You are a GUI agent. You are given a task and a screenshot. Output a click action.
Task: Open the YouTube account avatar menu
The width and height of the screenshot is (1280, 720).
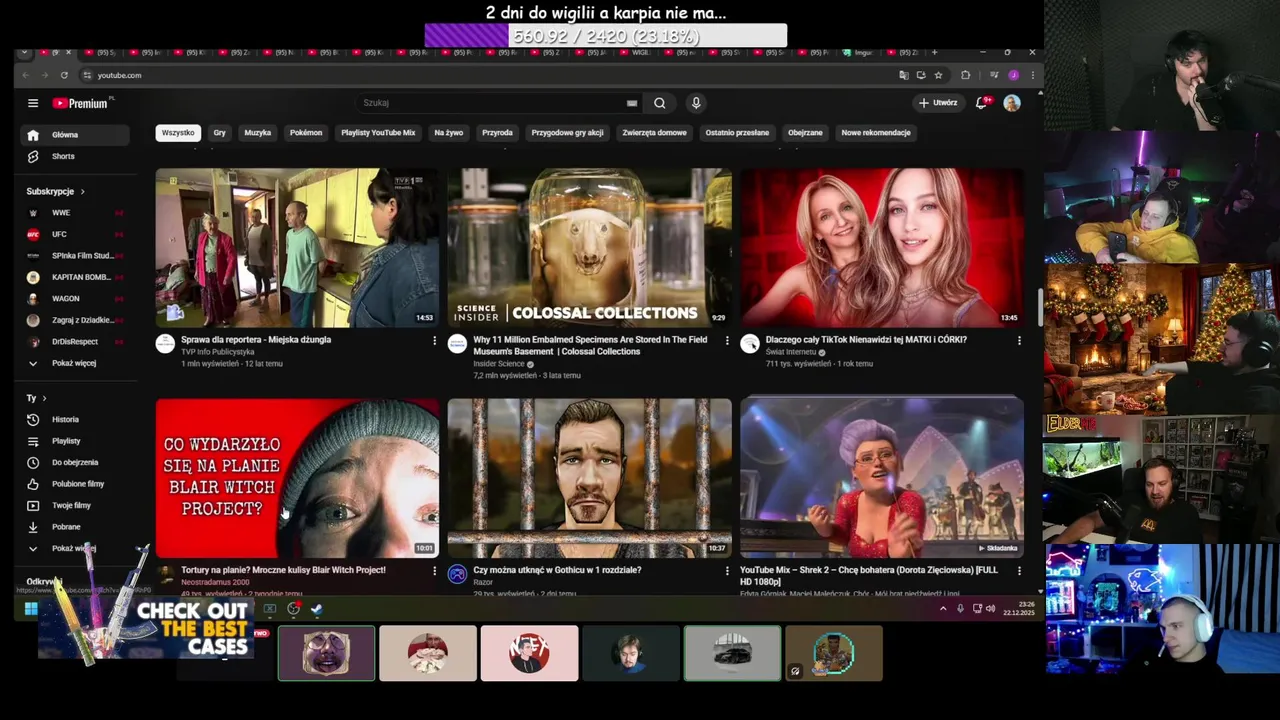pyautogui.click(x=1012, y=103)
